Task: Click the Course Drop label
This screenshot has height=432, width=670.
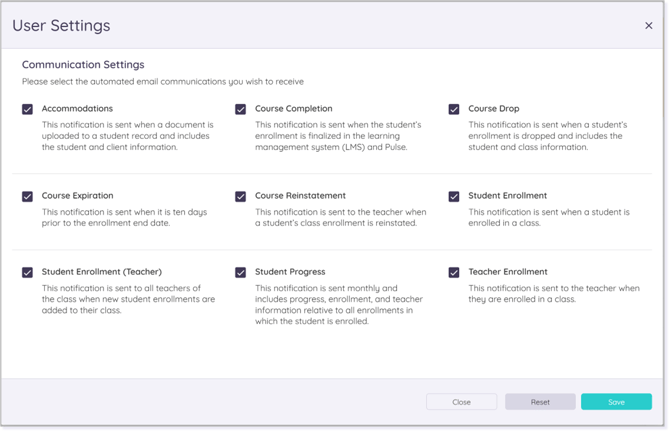Action: coord(494,109)
